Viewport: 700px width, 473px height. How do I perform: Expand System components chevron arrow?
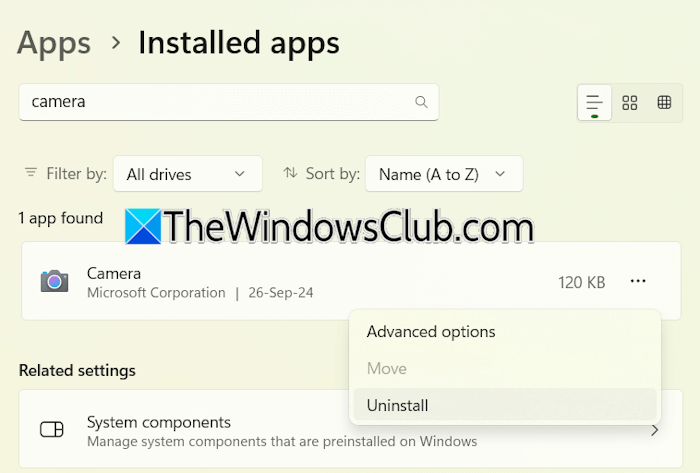(x=655, y=430)
